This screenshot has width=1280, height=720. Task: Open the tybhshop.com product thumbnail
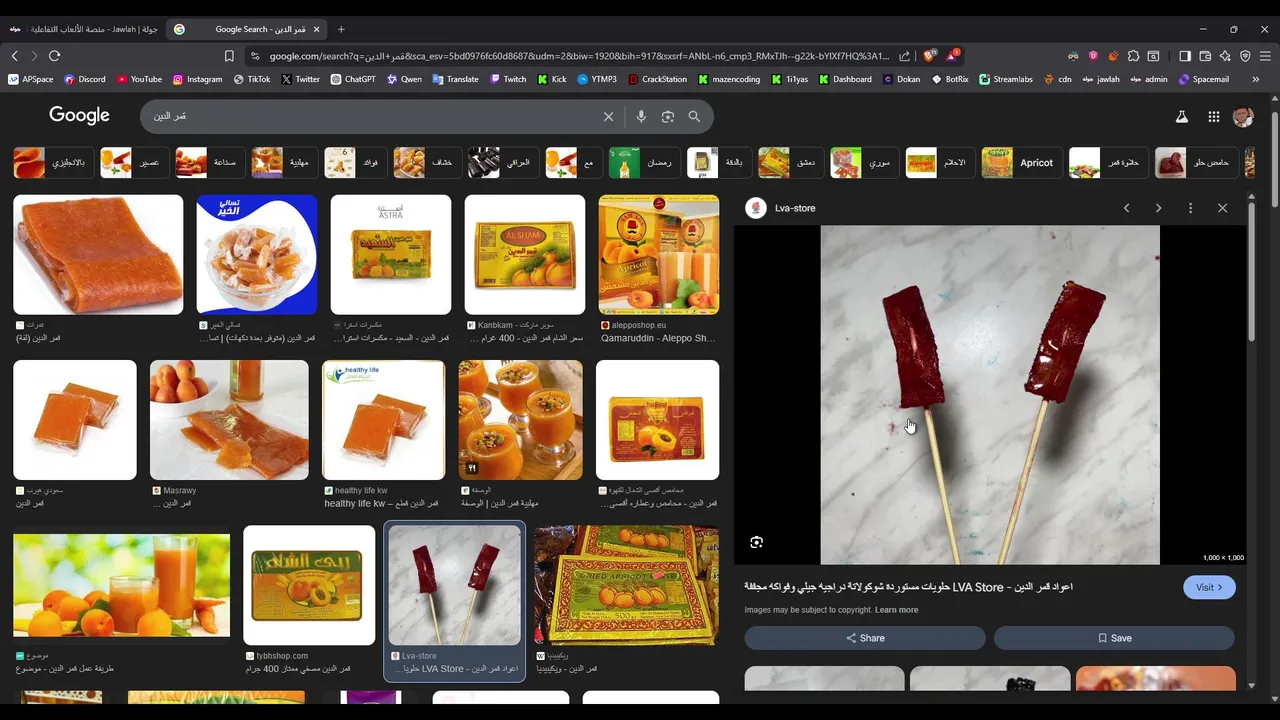[309, 585]
